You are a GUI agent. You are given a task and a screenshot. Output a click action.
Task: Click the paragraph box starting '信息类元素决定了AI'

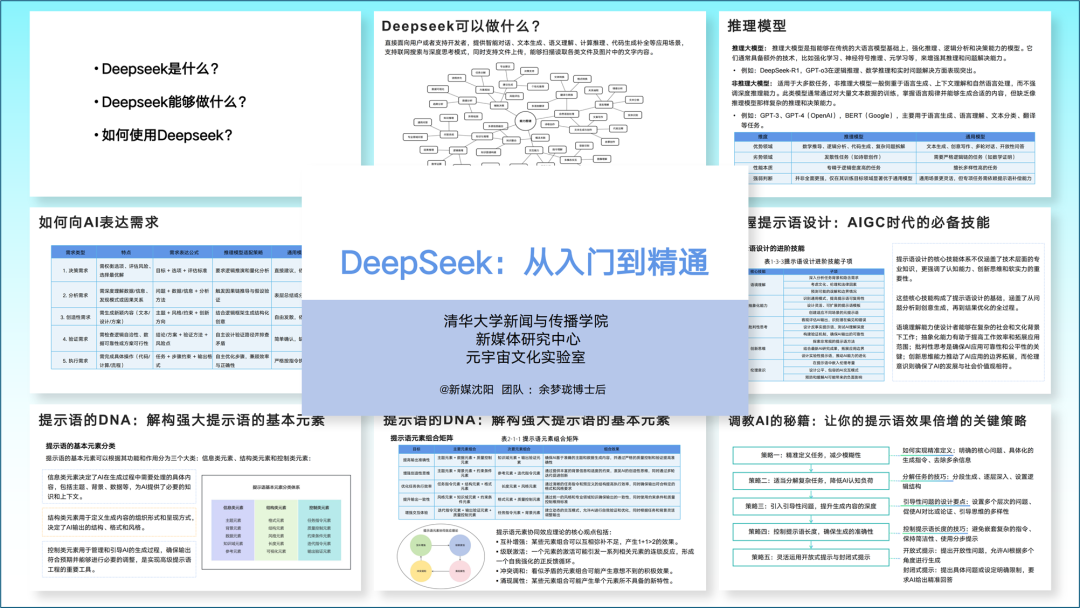[x=118, y=487]
